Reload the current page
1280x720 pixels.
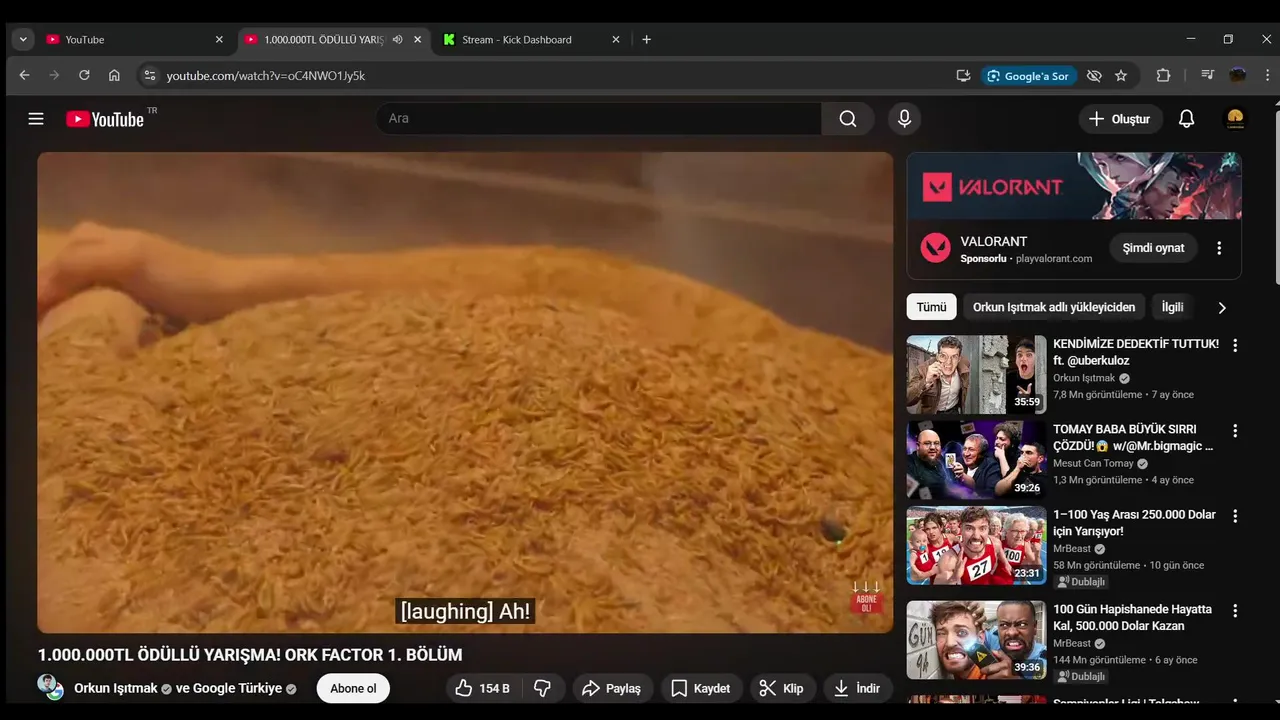pos(84,75)
